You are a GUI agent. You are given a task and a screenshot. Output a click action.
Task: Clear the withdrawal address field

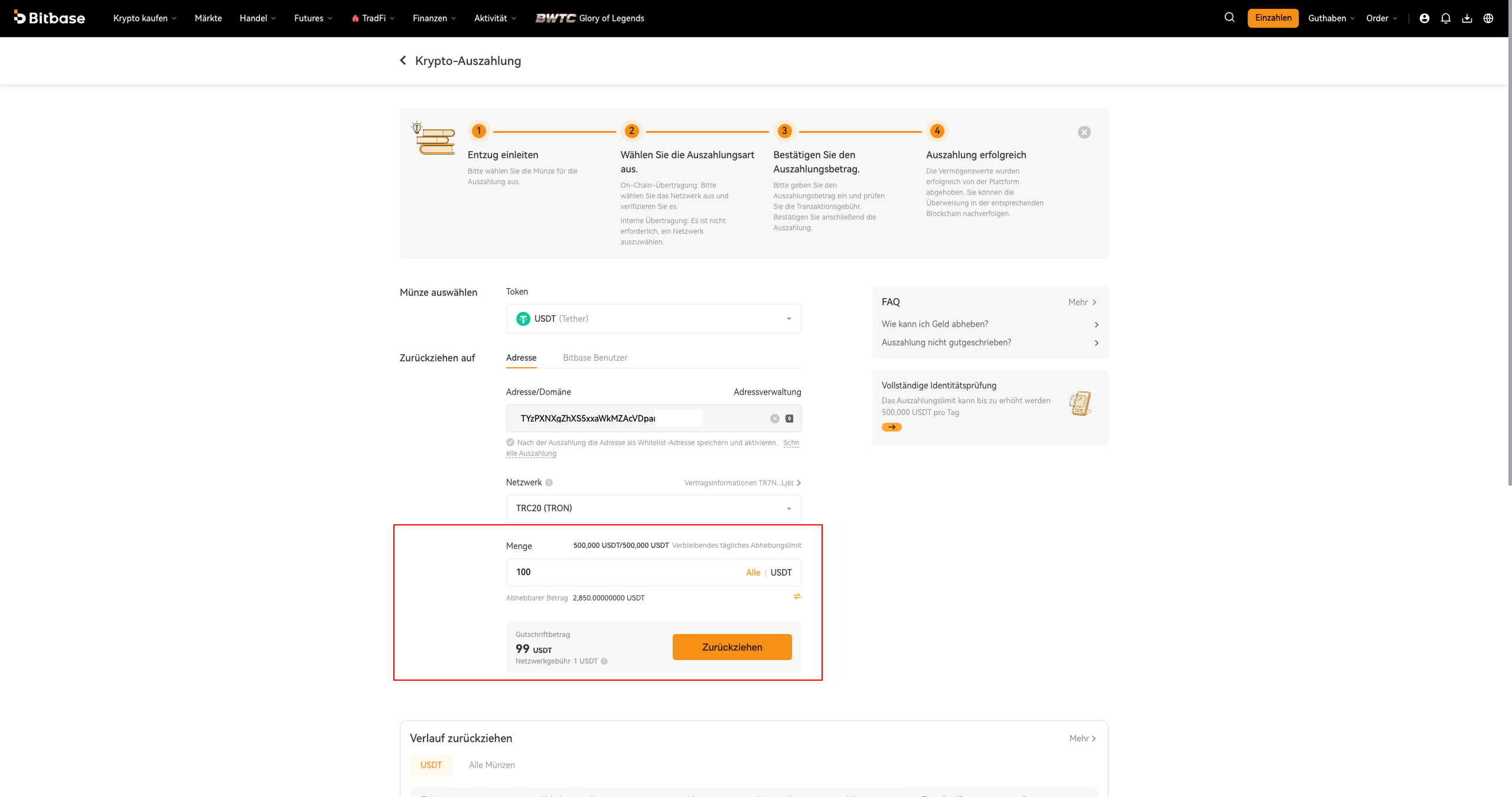[x=775, y=419]
